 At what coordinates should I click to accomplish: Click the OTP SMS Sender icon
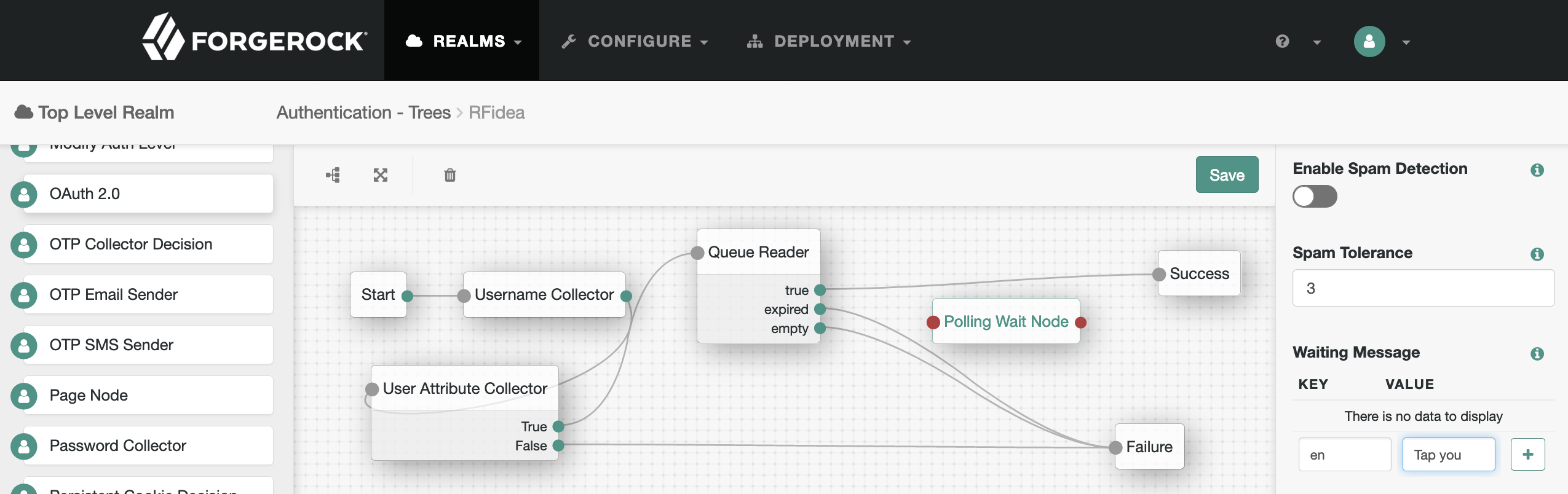click(x=24, y=345)
